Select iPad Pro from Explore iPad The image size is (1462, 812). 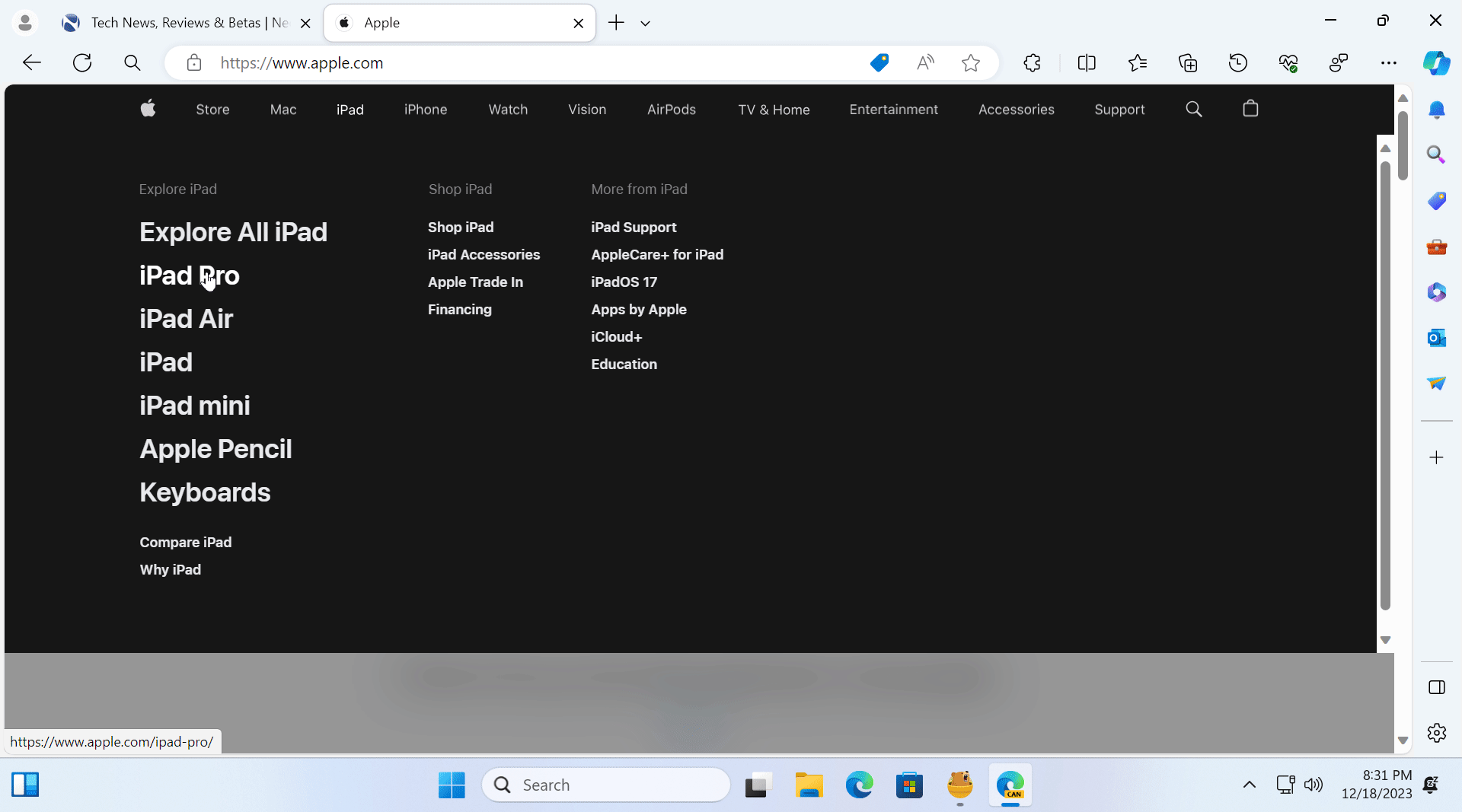(x=188, y=275)
